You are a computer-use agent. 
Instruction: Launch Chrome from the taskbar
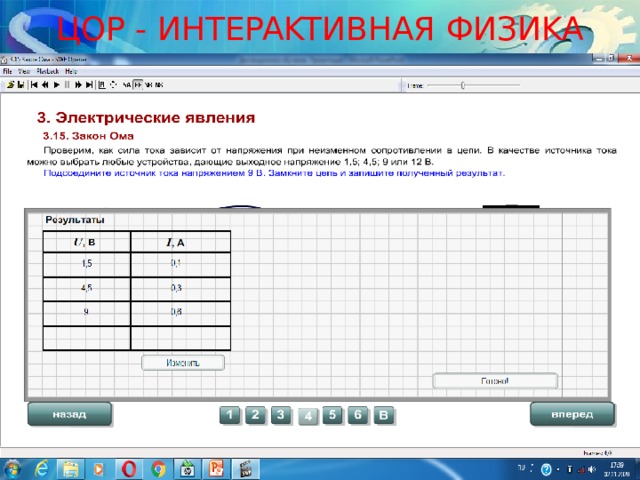click(158, 469)
